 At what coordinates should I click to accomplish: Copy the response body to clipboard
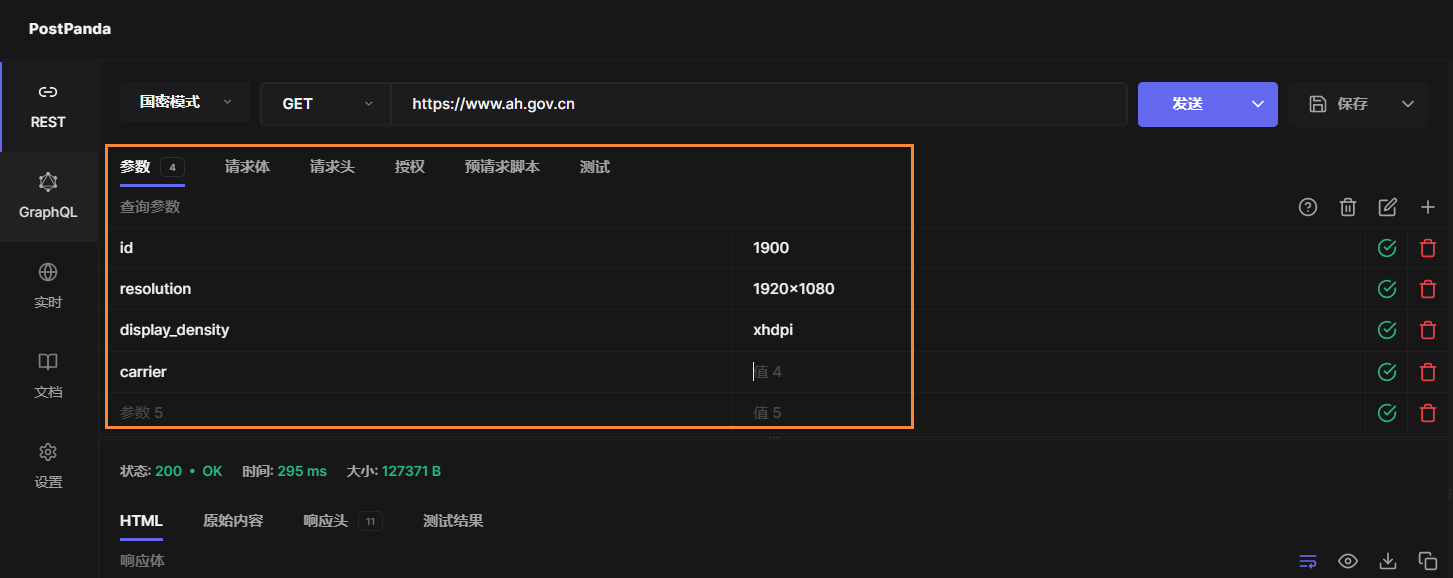click(1427, 561)
